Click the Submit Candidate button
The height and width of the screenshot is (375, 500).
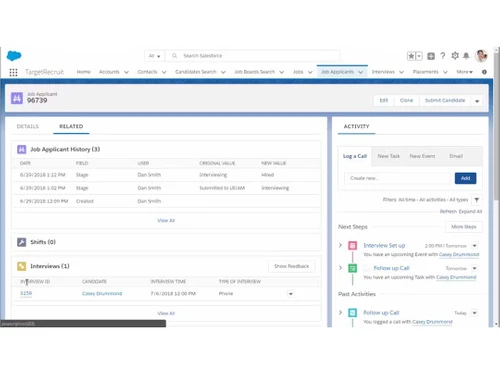(x=445, y=100)
